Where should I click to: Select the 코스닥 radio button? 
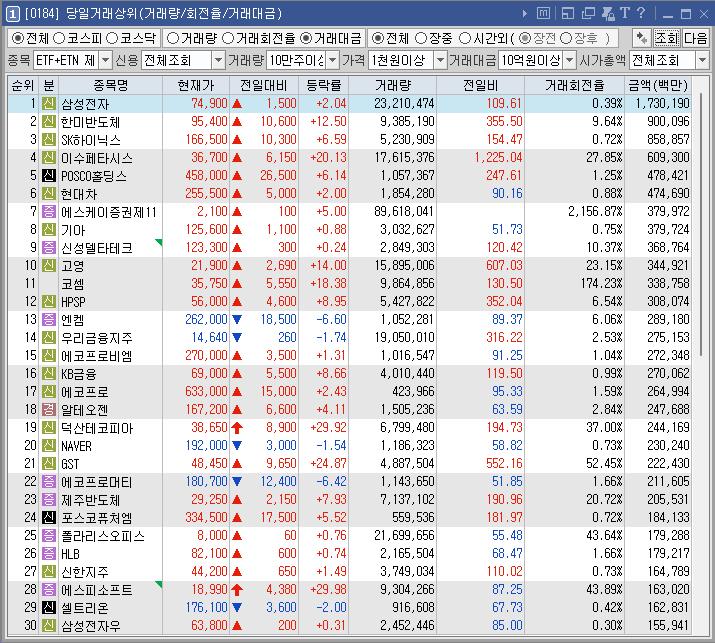112,38
